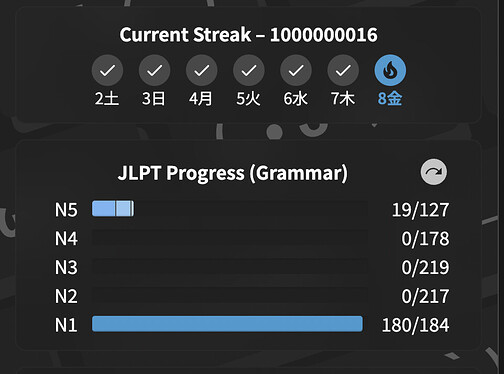Image resolution: width=504 pixels, height=374 pixels.
Task: Click the empty N2 progress bar
Action: 230,295
